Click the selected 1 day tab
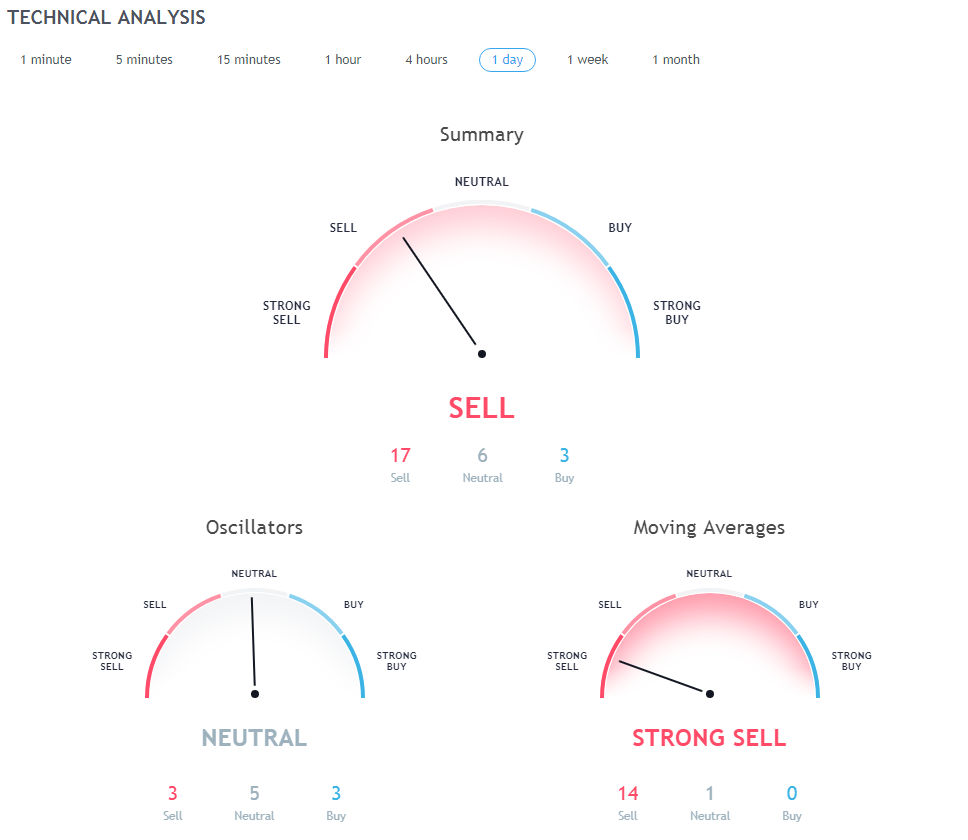This screenshot has width=968, height=840. [507, 60]
